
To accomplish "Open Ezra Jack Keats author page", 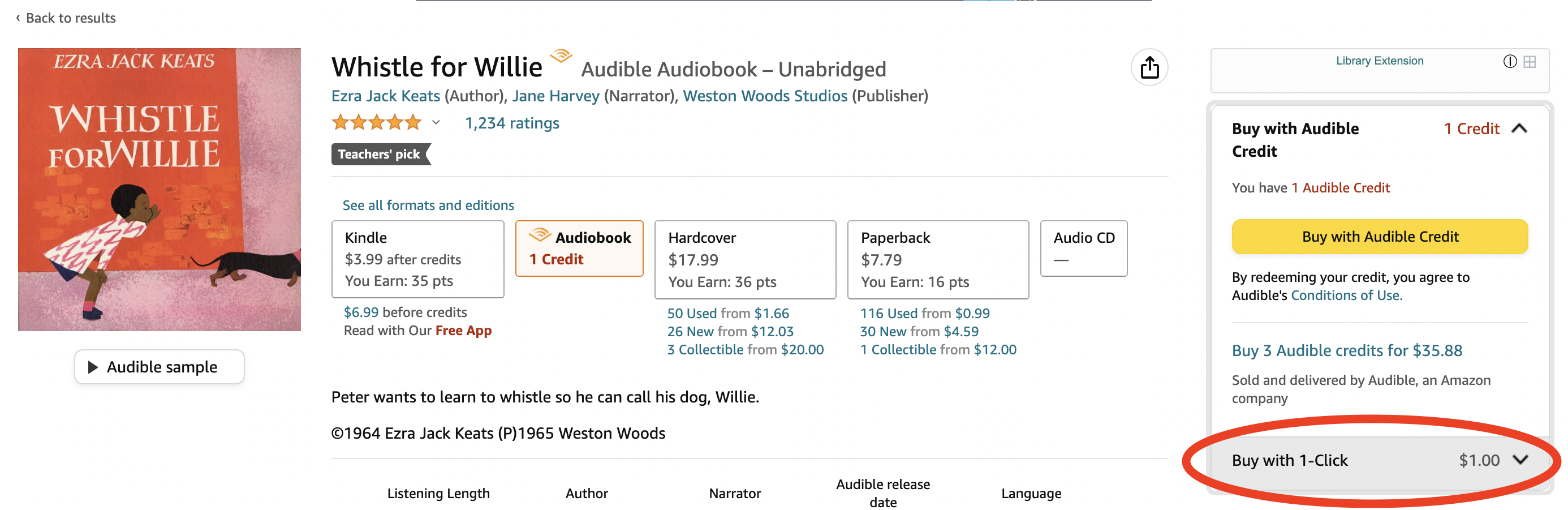I will click(x=385, y=96).
